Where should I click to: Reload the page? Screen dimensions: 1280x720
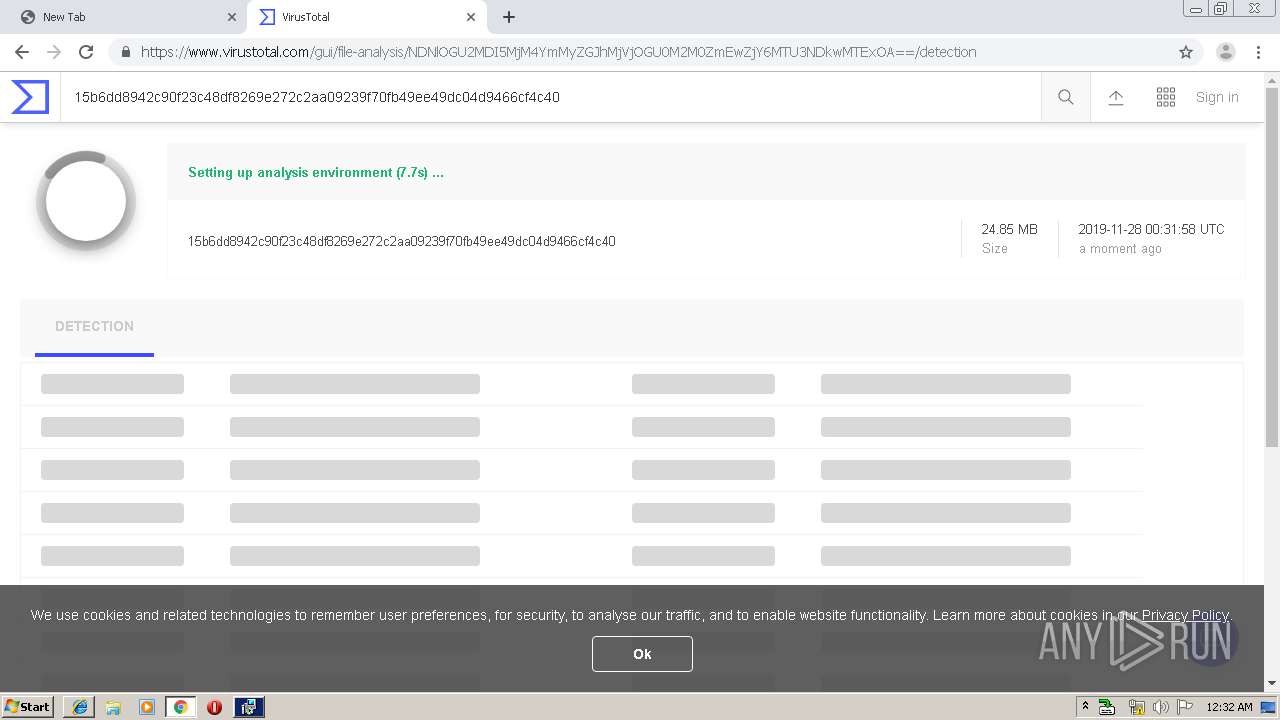pyautogui.click(x=86, y=52)
